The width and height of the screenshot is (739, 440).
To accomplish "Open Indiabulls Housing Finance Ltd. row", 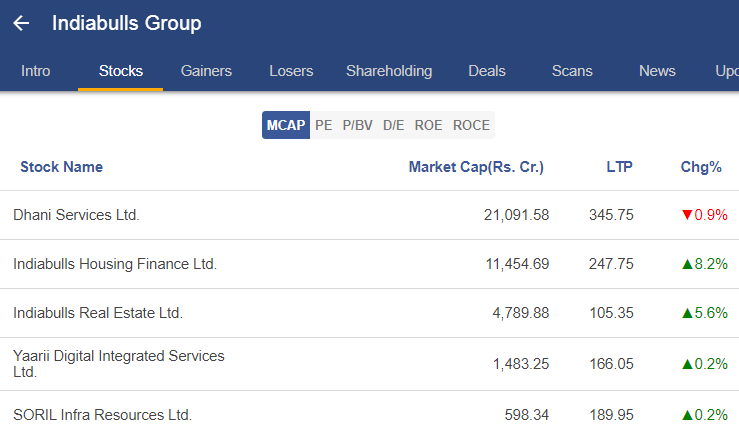I will [x=370, y=264].
